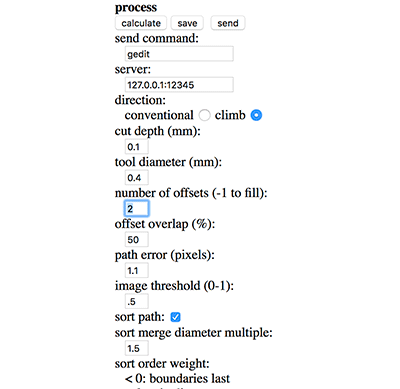Click the number of offsets field

tap(136, 209)
